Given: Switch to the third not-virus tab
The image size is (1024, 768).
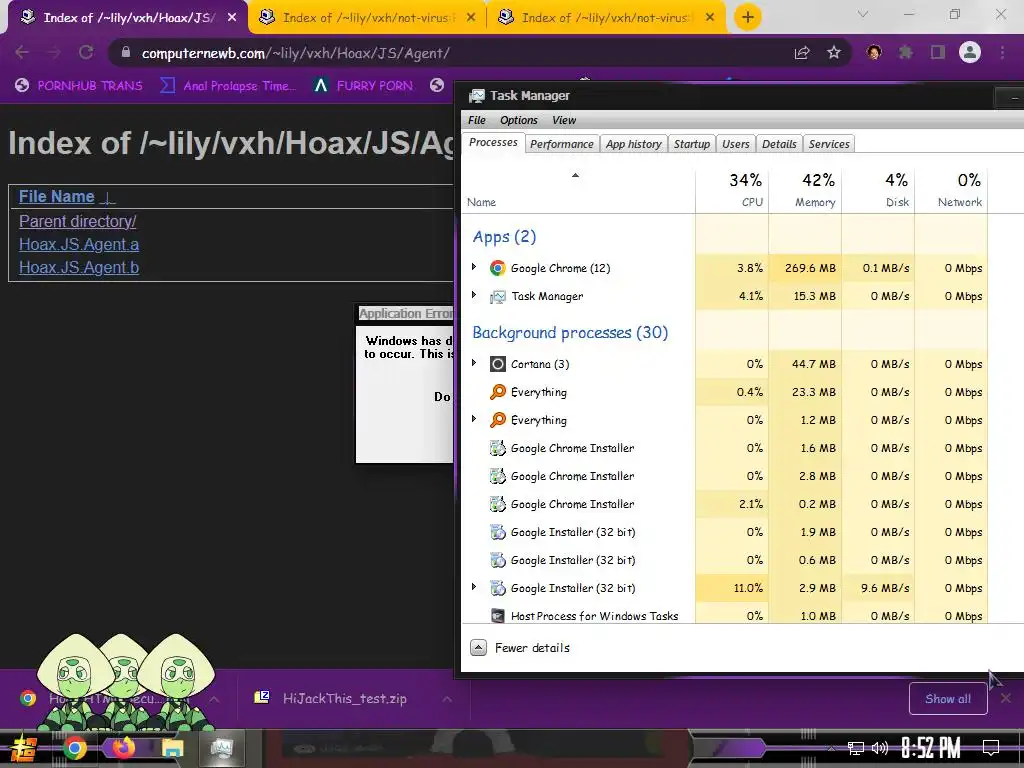Looking at the screenshot, I should pyautogui.click(x=607, y=18).
